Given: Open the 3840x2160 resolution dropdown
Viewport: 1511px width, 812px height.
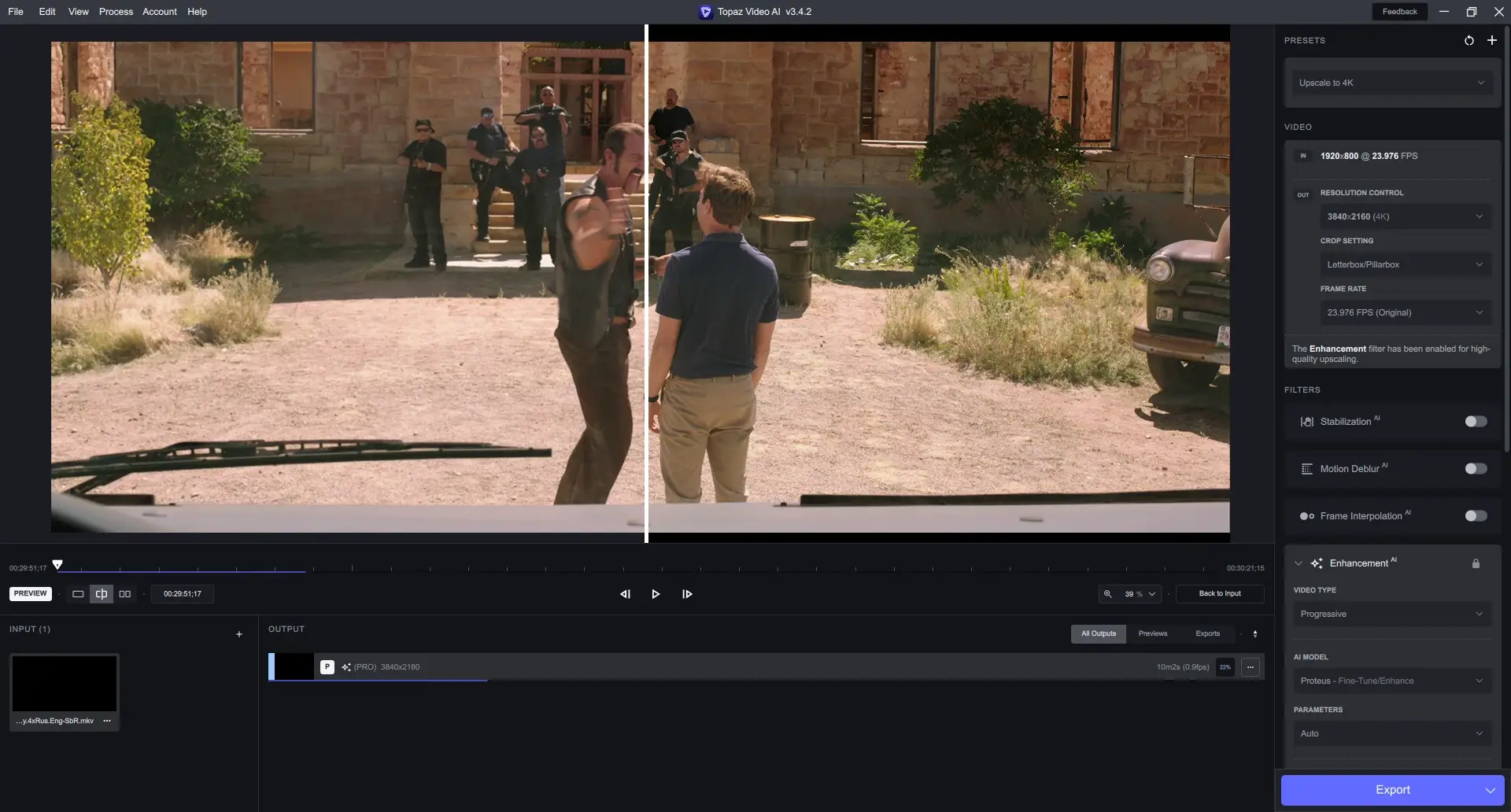Looking at the screenshot, I should (x=1406, y=216).
